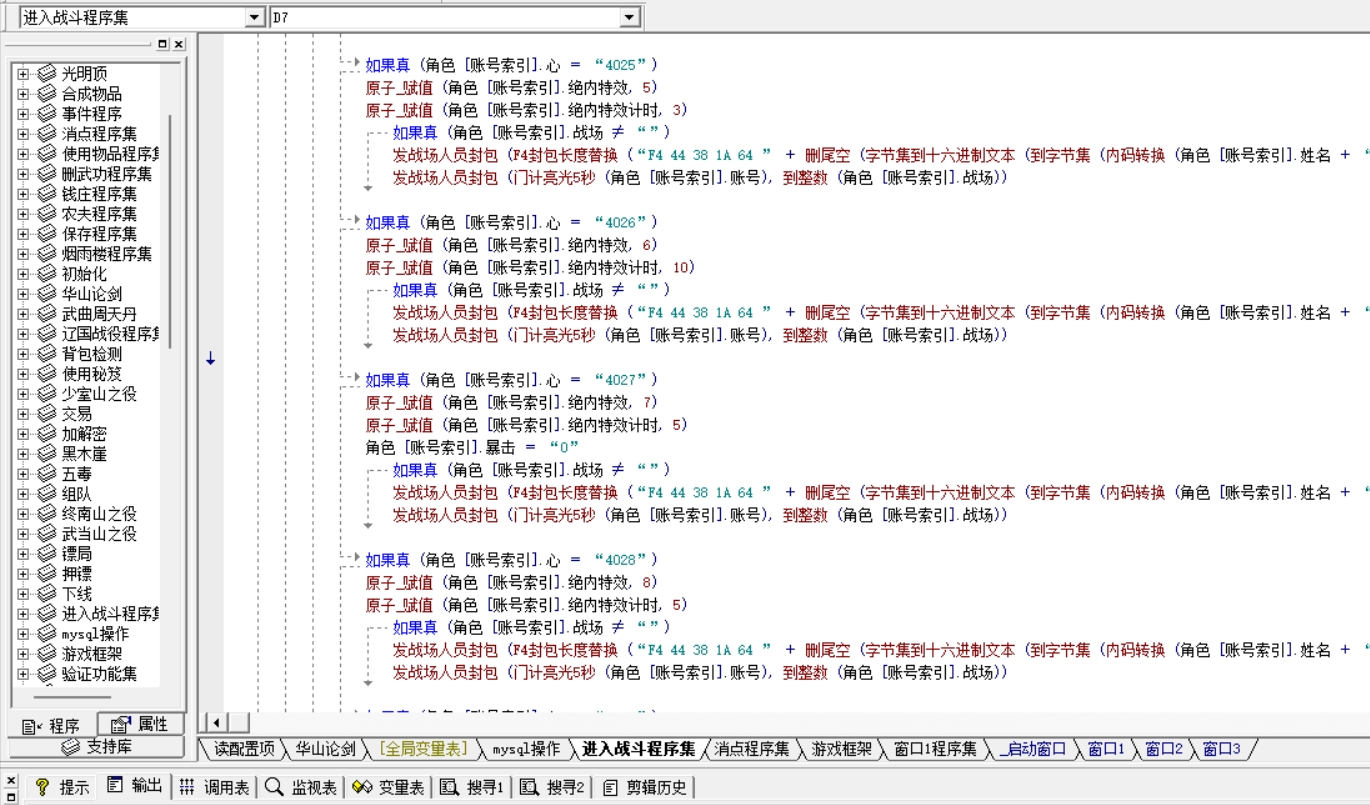The height and width of the screenshot is (805, 1370).
Task: Switch to the 支持库 library panel
Action: pos(97,747)
